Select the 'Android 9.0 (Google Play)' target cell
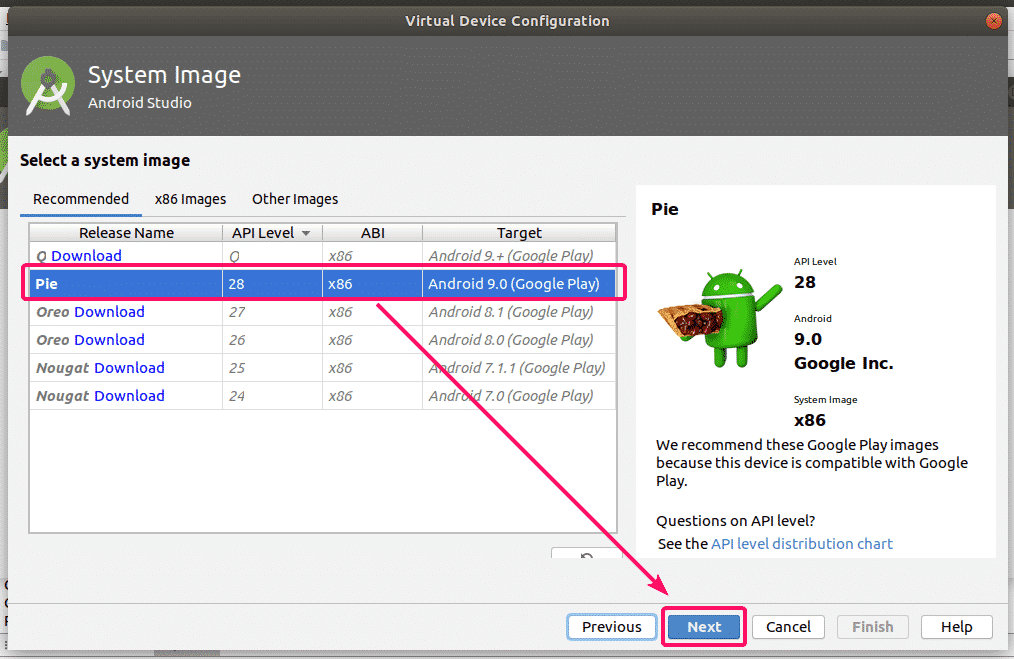This screenshot has width=1014, height=659. point(519,284)
